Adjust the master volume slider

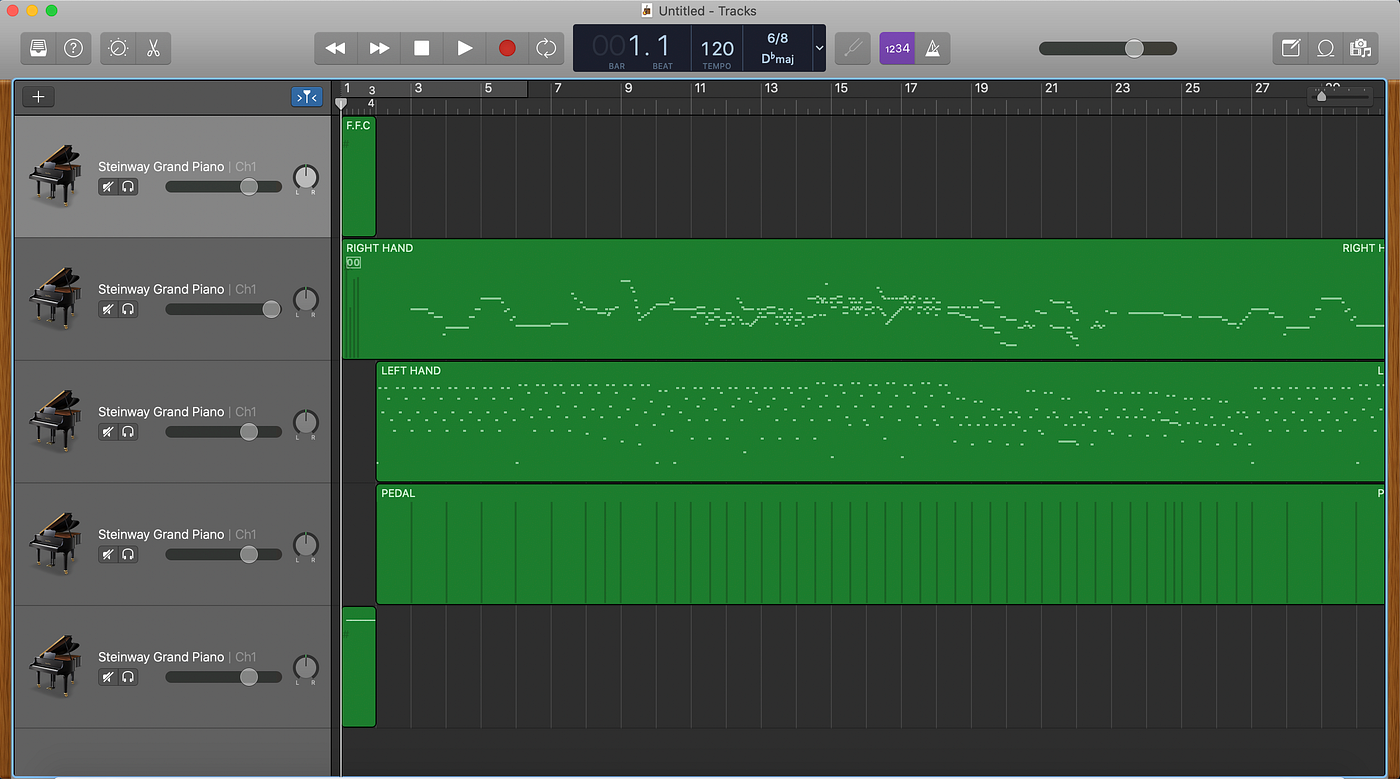click(1108, 48)
